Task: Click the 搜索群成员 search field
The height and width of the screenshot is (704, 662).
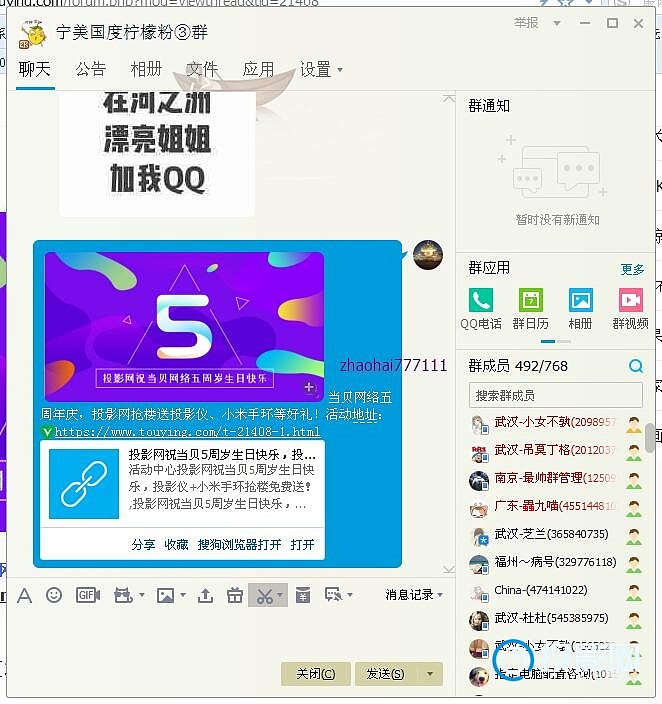Action: (556, 395)
